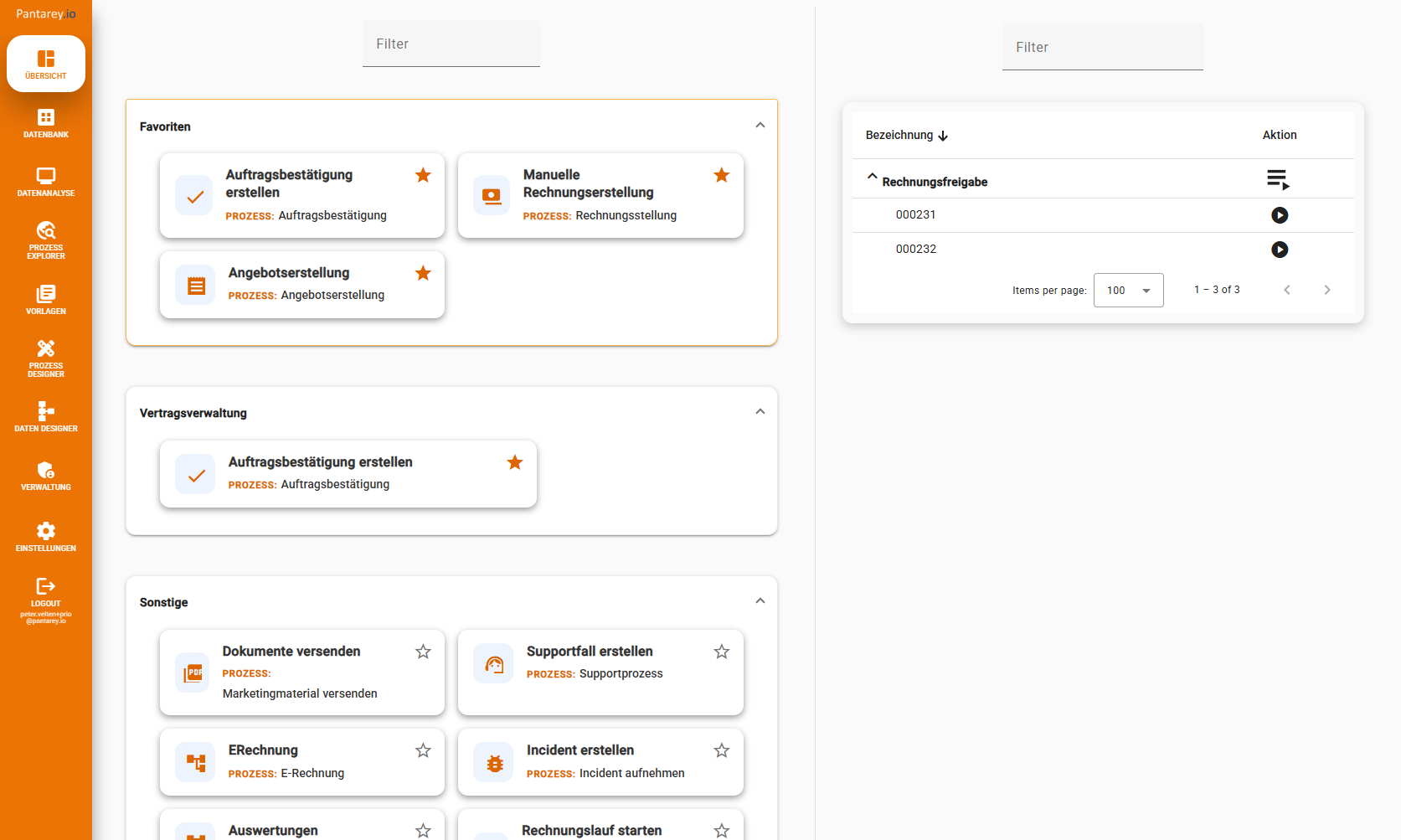
Task: Select the Übersicht navigation item
Action: point(46,64)
